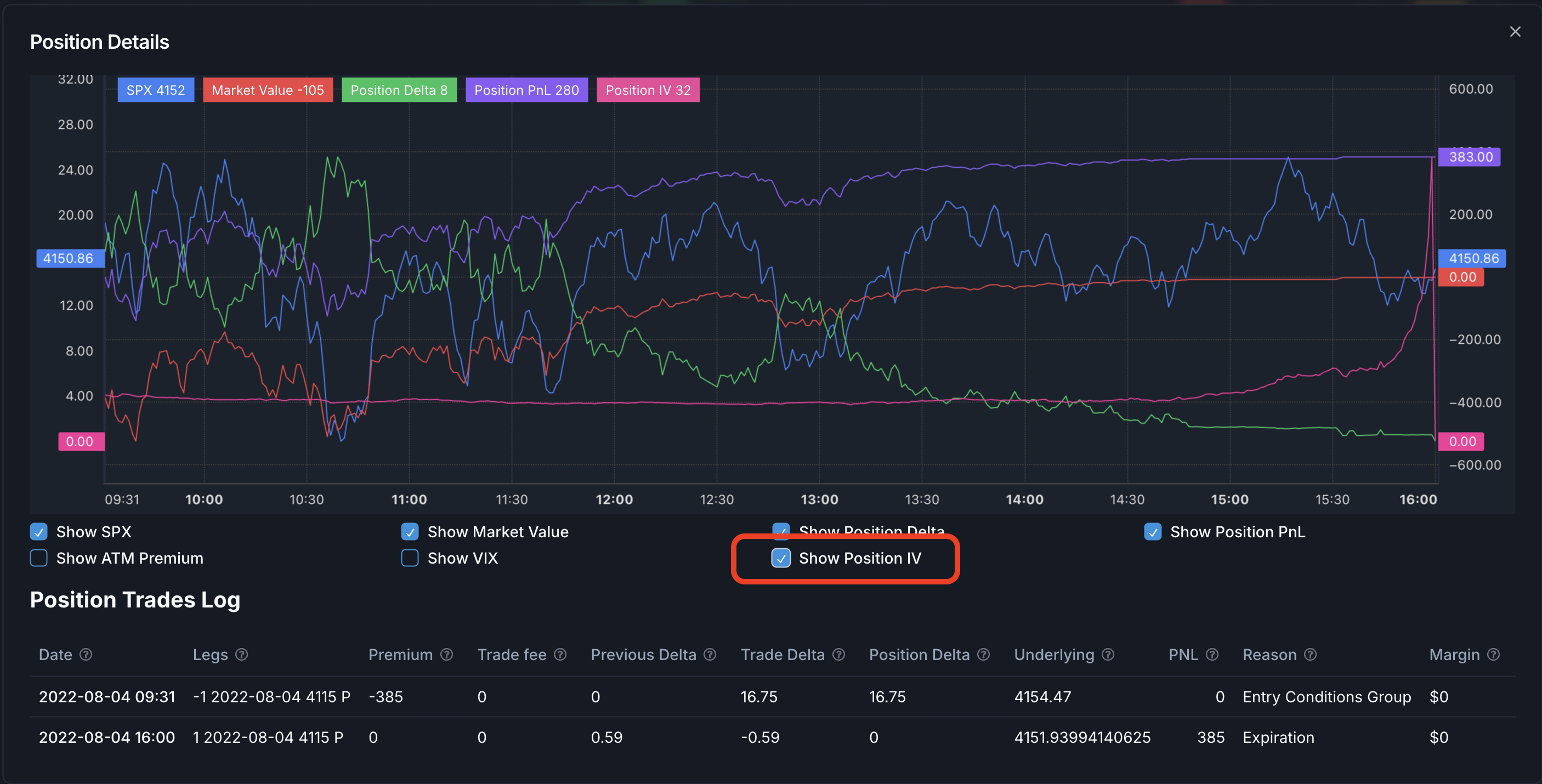The height and width of the screenshot is (784, 1542).
Task: Click the purple Position PnL 280 legend
Action: click(x=526, y=90)
